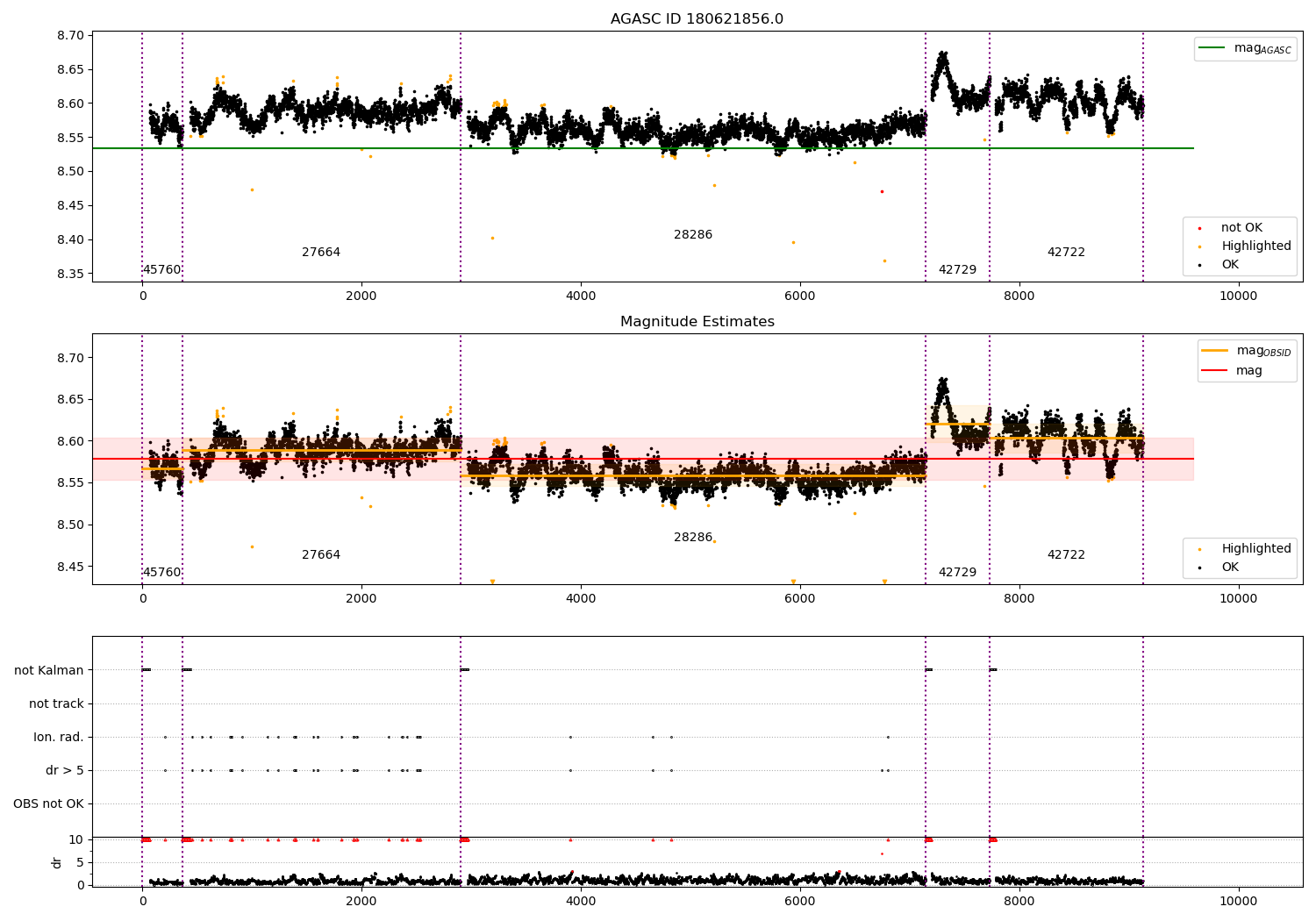The width and height of the screenshot is (1316, 921).
Task: Click the 'not track' axis label
Action: pyautogui.click(x=56, y=704)
